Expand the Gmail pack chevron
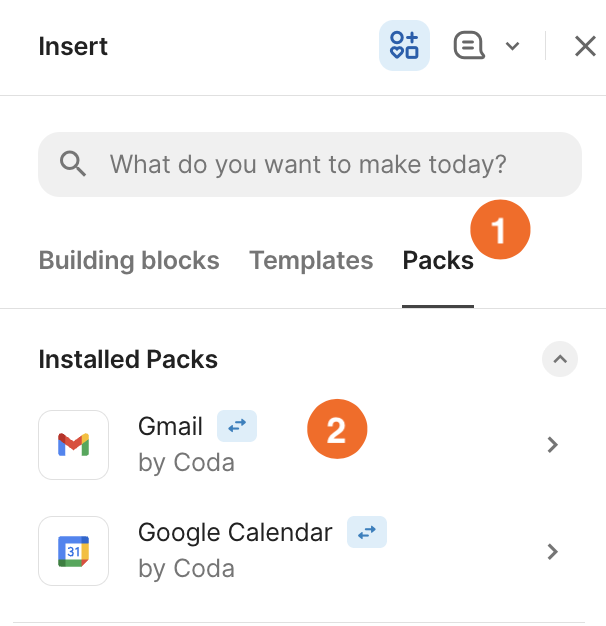Screen dimensions: 606x626 pyautogui.click(x=553, y=445)
